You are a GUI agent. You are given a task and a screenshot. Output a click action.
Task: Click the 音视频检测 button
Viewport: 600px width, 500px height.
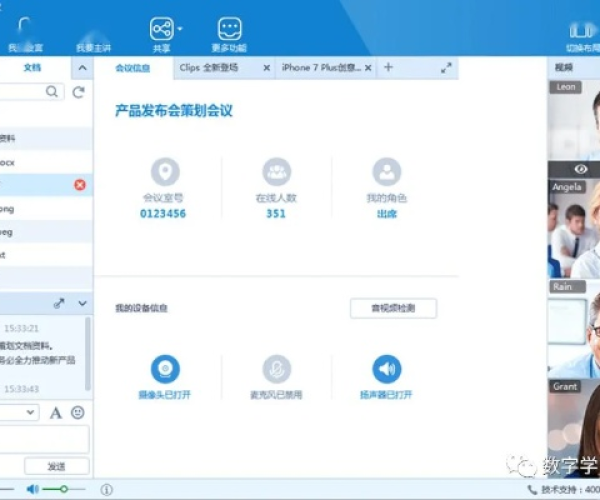(393, 308)
